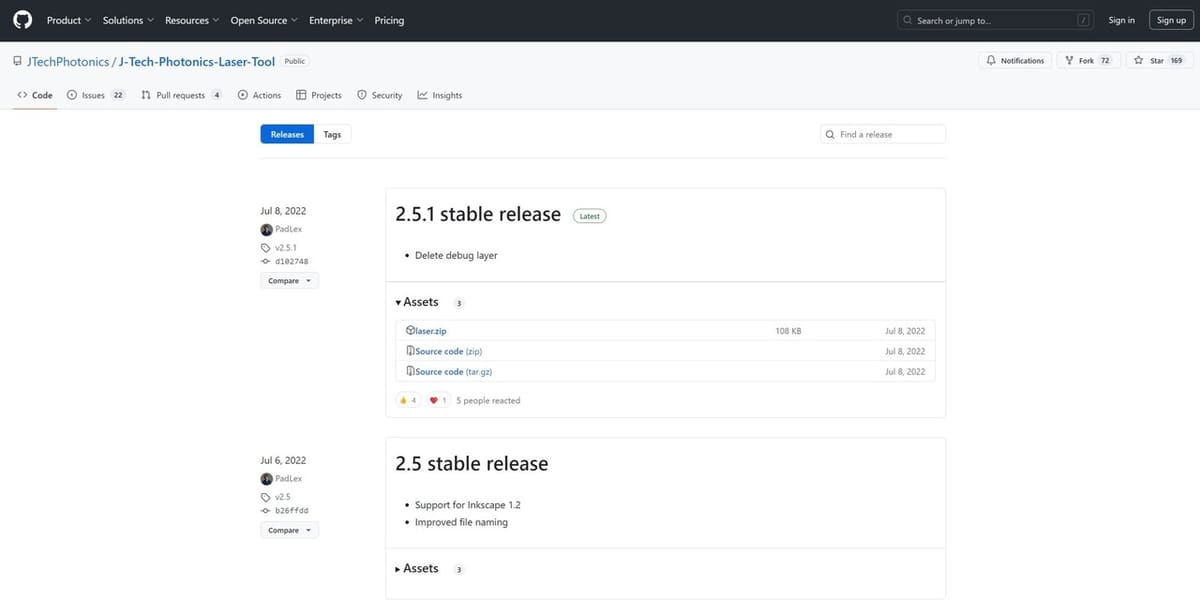The width and height of the screenshot is (1200, 615).
Task: Open commit b26ffdd
Action: pyautogui.click(x=291, y=510)
